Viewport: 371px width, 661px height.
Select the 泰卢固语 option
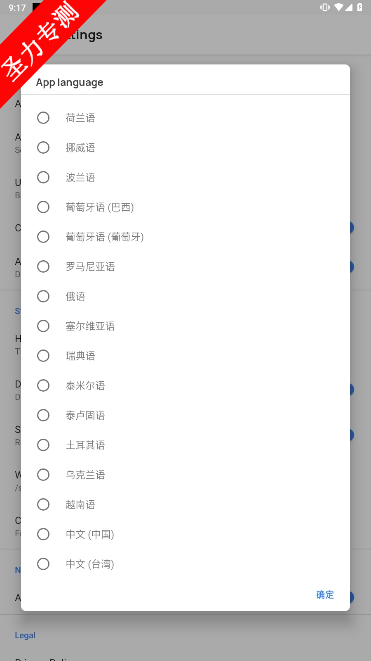point(186,415)
